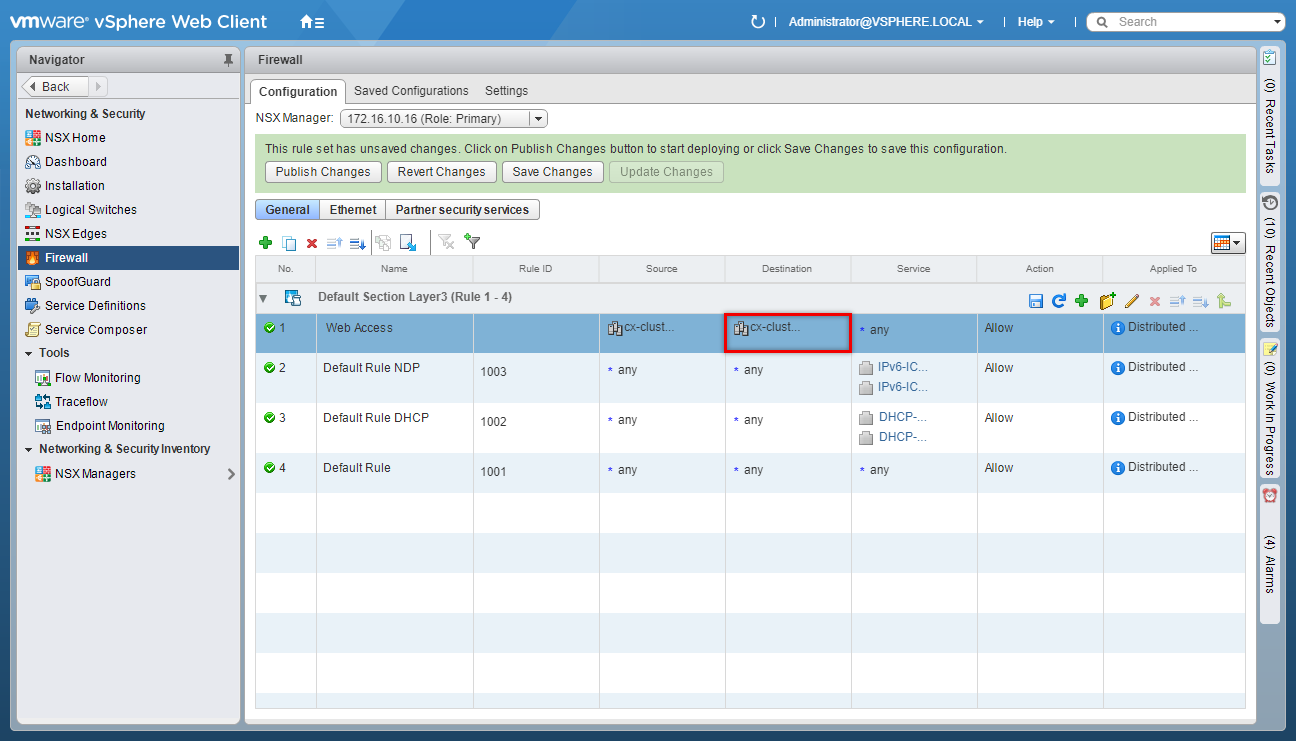Click the Publish Changes button

click(x=323, y=172)
